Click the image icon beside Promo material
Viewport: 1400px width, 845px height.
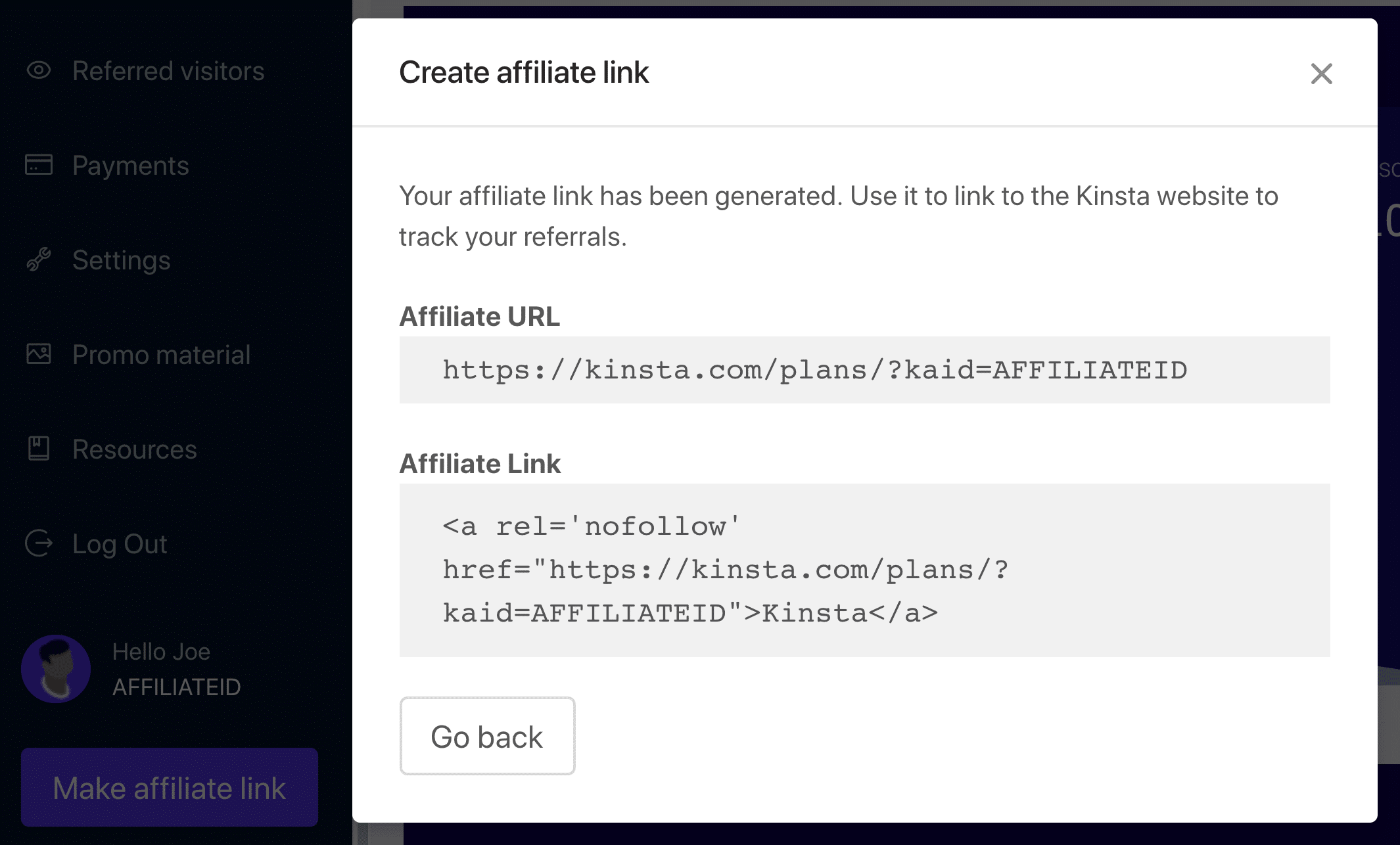click(39, 354)
